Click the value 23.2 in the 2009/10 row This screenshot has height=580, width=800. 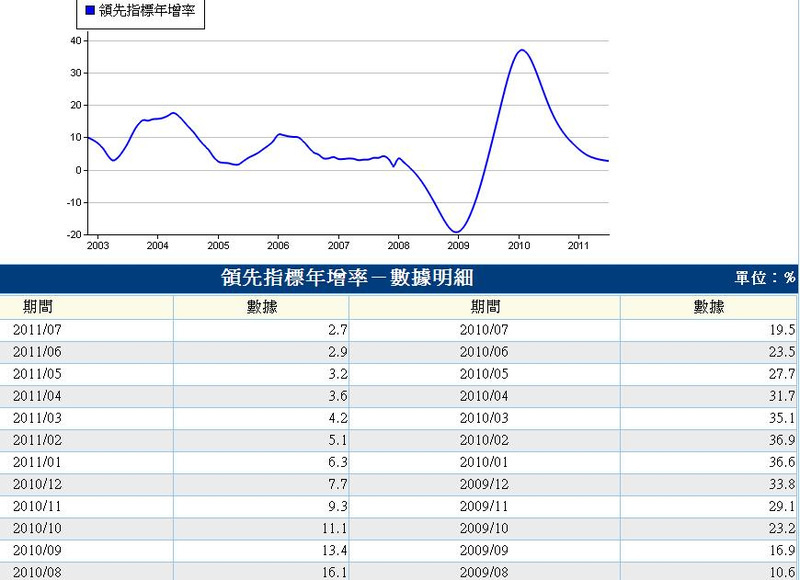click(782, 528)
